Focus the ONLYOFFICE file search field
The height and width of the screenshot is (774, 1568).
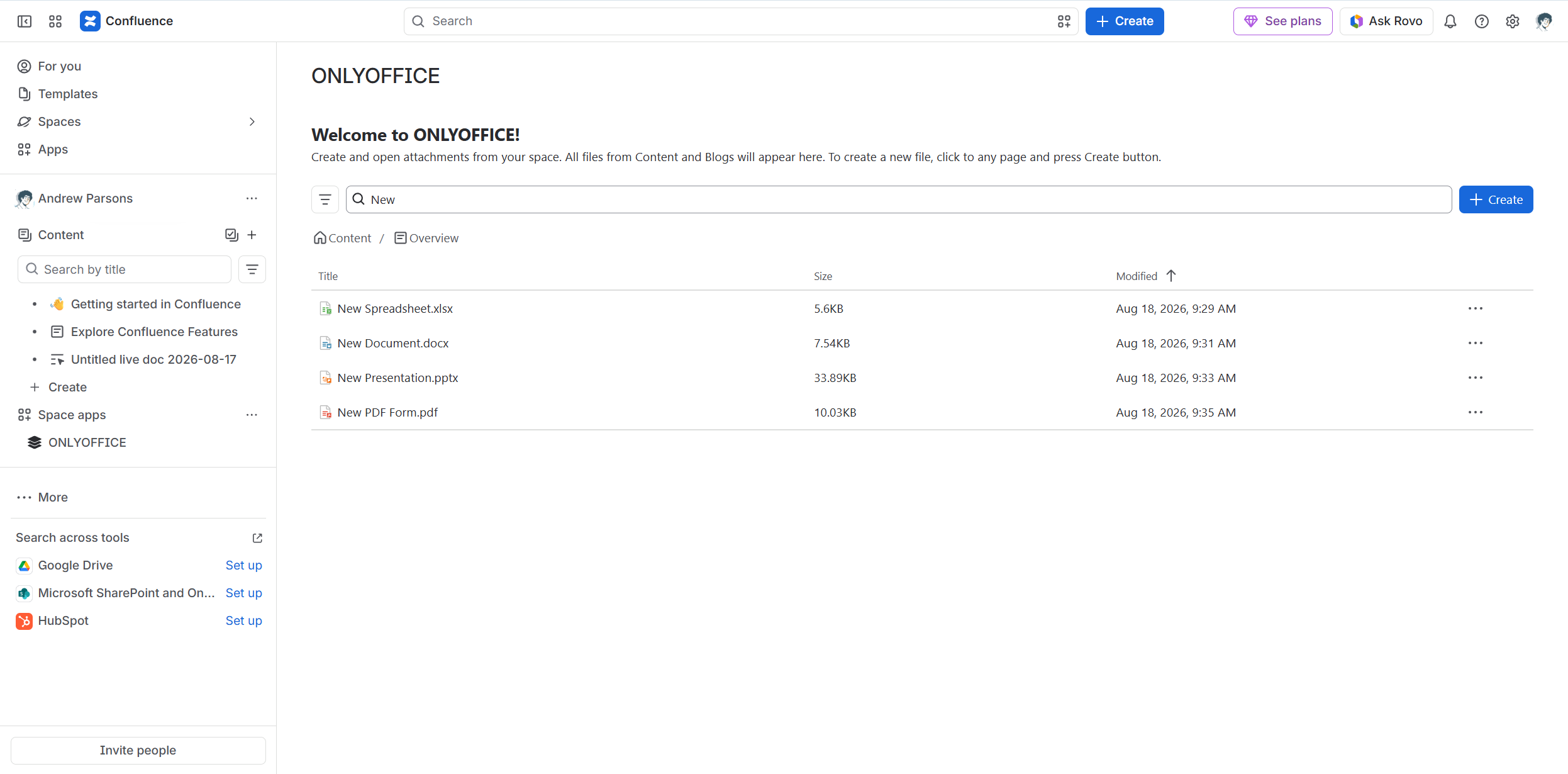tap(899, 199)
